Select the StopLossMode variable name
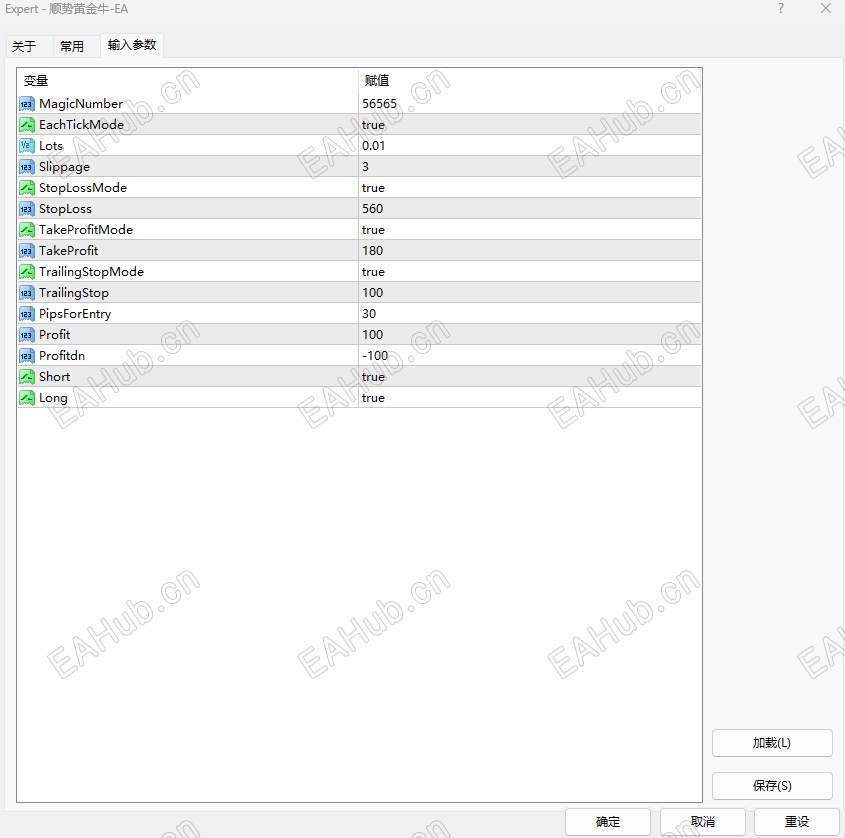 click(83, 188)
